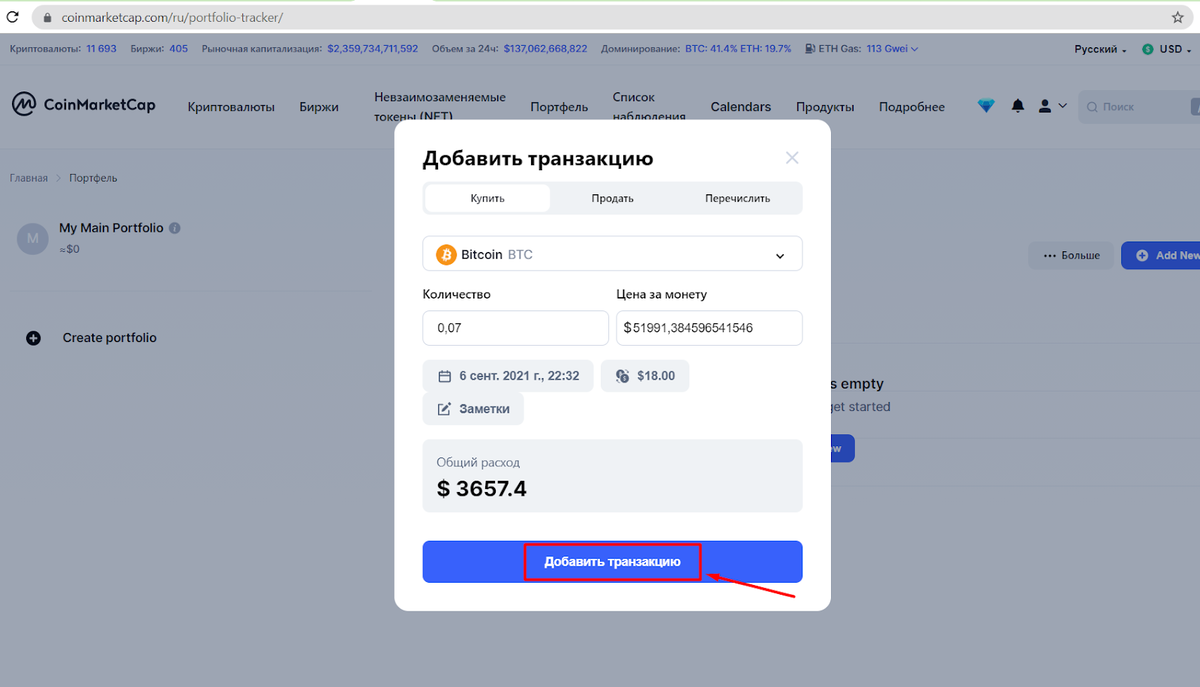This screenshot has height=687, width=1200.
Task: Click the My Main Portfolio avatar
Action: click(x=33, y=238)
